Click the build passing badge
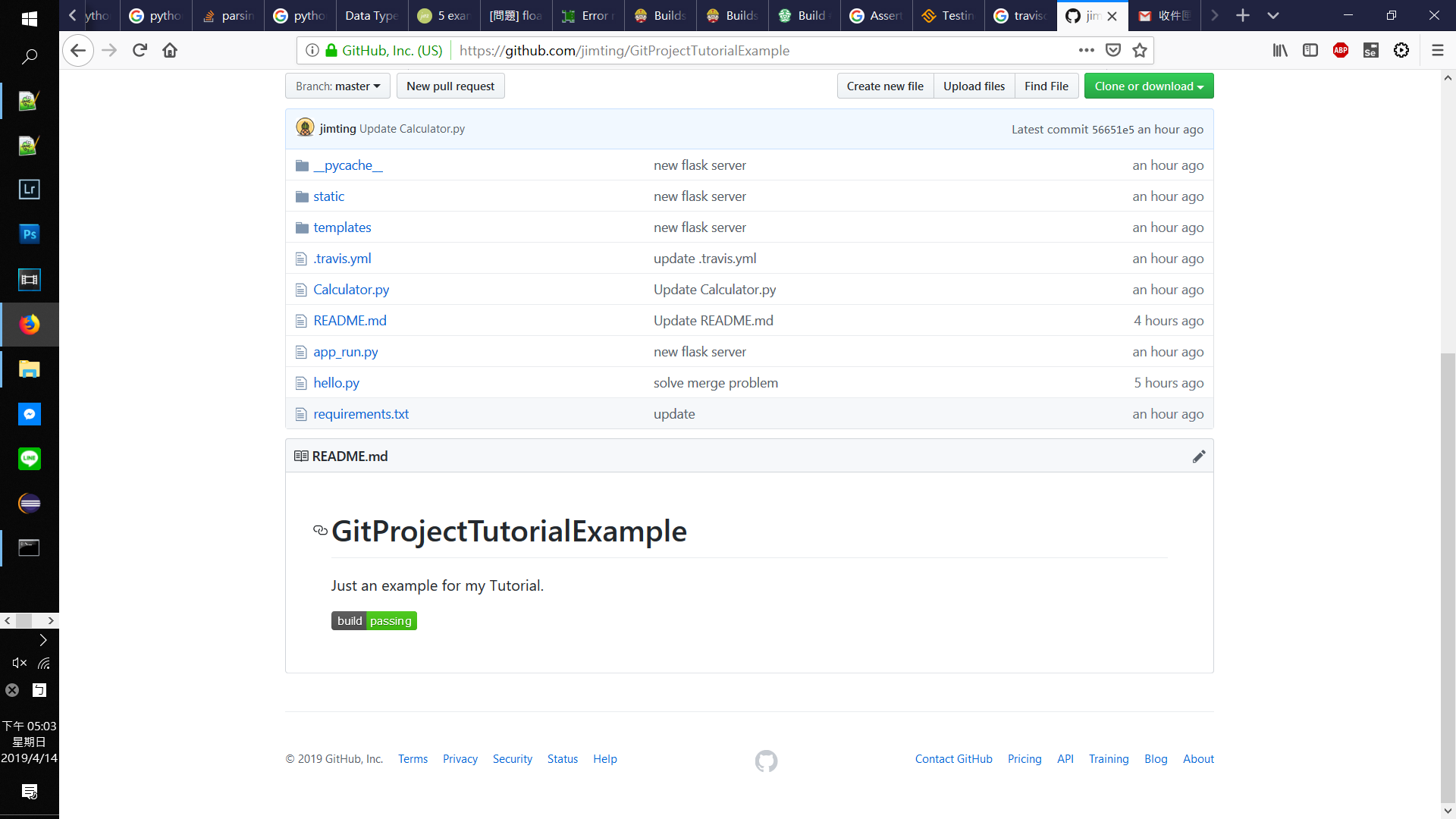Screen dimensions: 1456x819 point(374,621)
